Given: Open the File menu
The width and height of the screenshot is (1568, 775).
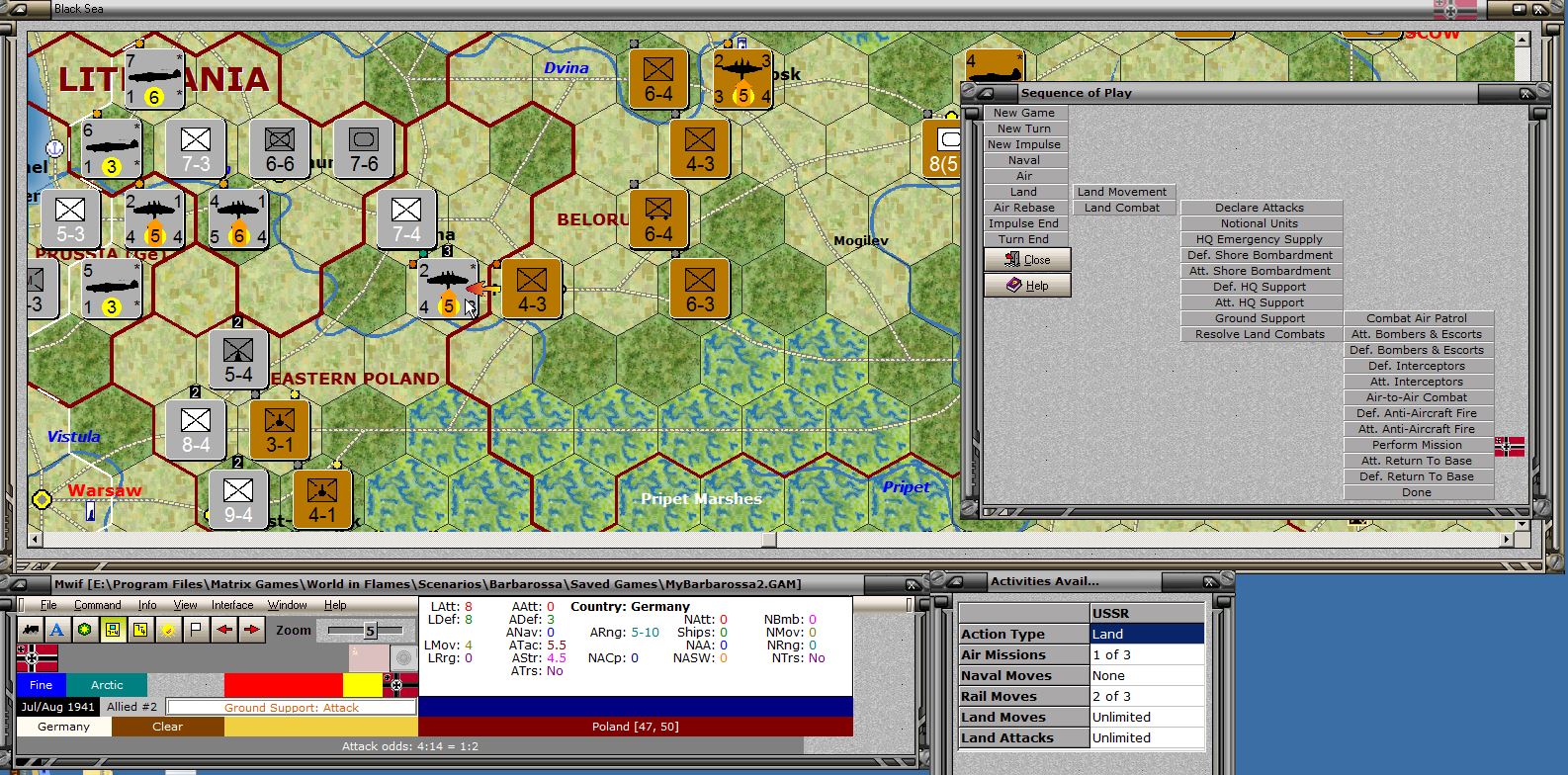Looking at the screenshot, I should pyautogui.click(x=48, y=605).
